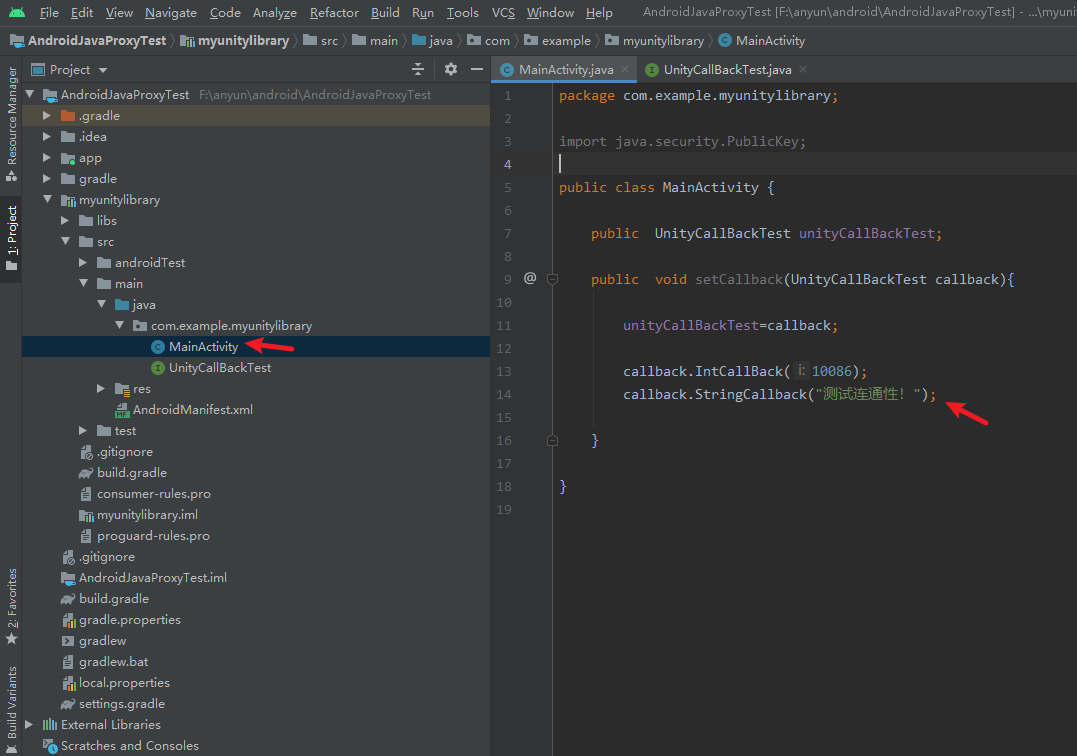This screenshot has width=1077, height=756.
Task: Close the MainActivity.java tab
Action: (625, 69)
